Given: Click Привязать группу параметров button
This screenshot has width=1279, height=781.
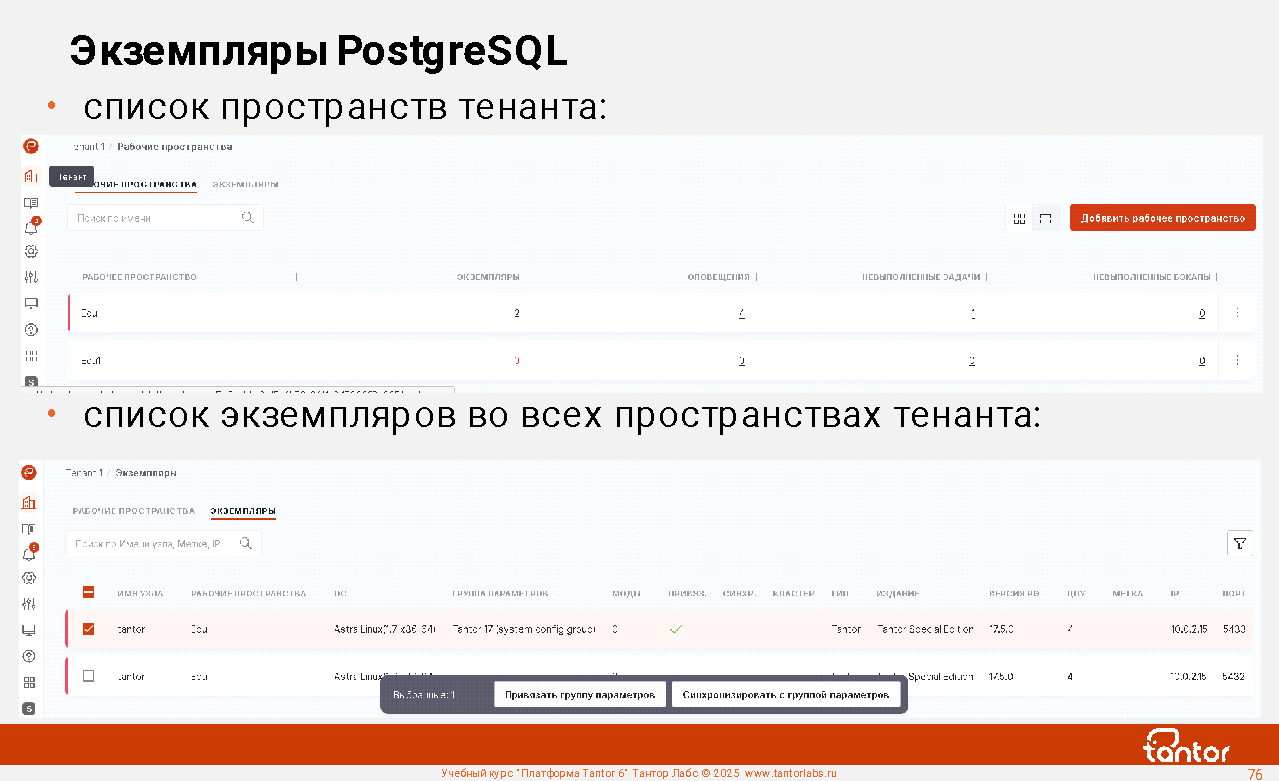Looking at the screenshot, I should [x=579, y=694].
